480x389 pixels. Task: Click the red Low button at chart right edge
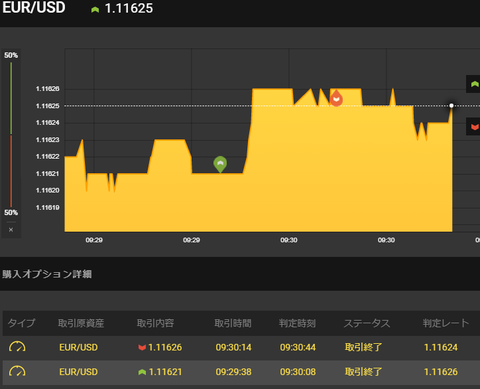pyautogui.click(x=473, y=127)
